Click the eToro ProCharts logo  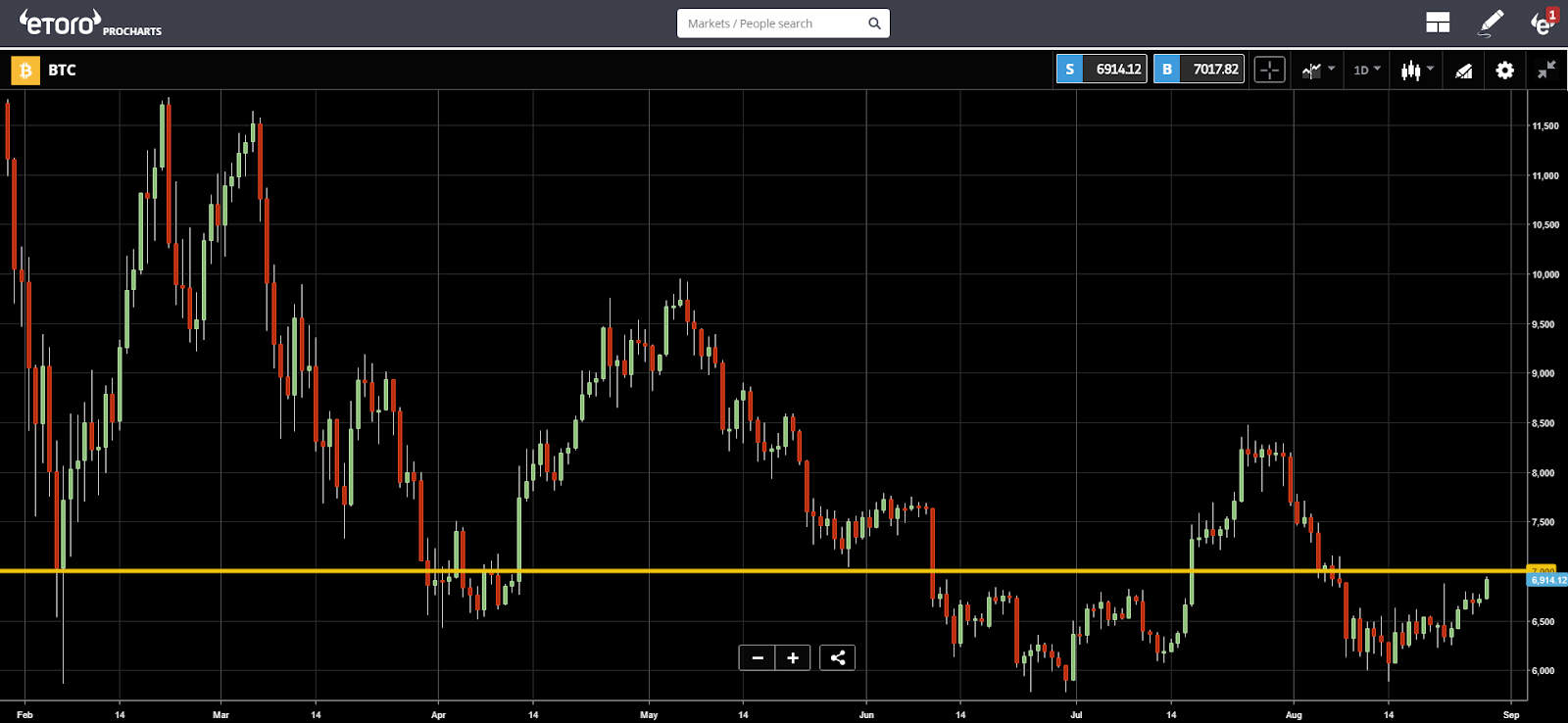pyautogui.click(x=90, y=24)
